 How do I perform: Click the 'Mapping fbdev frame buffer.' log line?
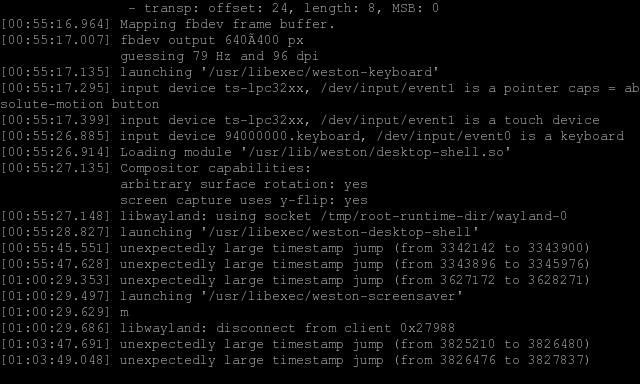coord(227,24)
